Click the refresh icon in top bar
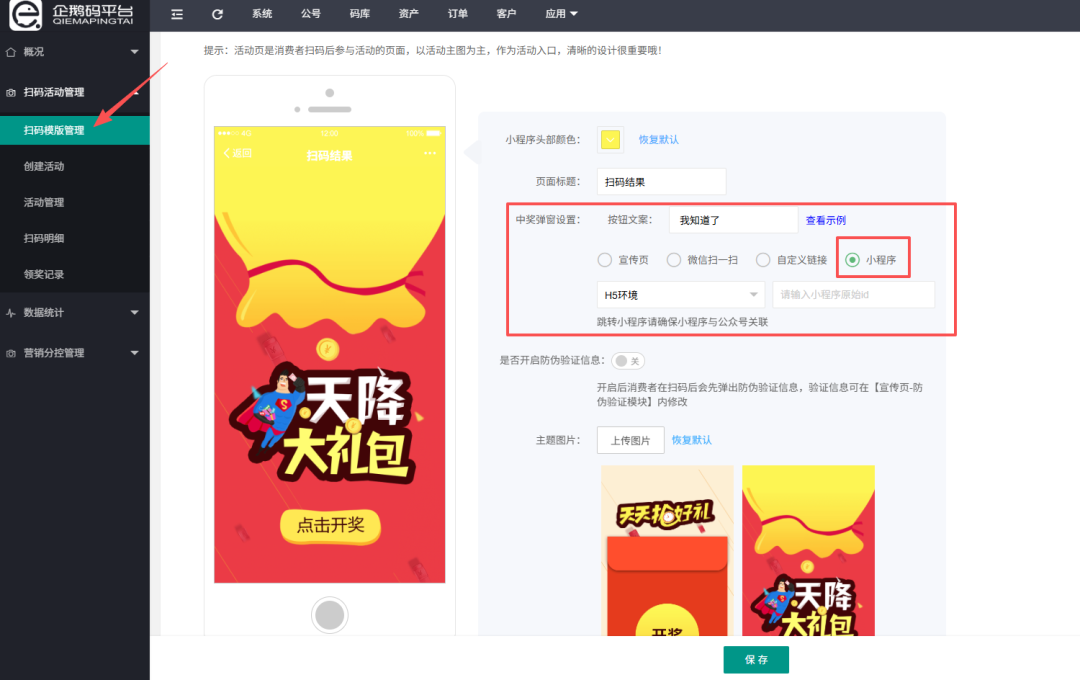The width and height of the screenshot is (1080, 680). click(217, 14)
